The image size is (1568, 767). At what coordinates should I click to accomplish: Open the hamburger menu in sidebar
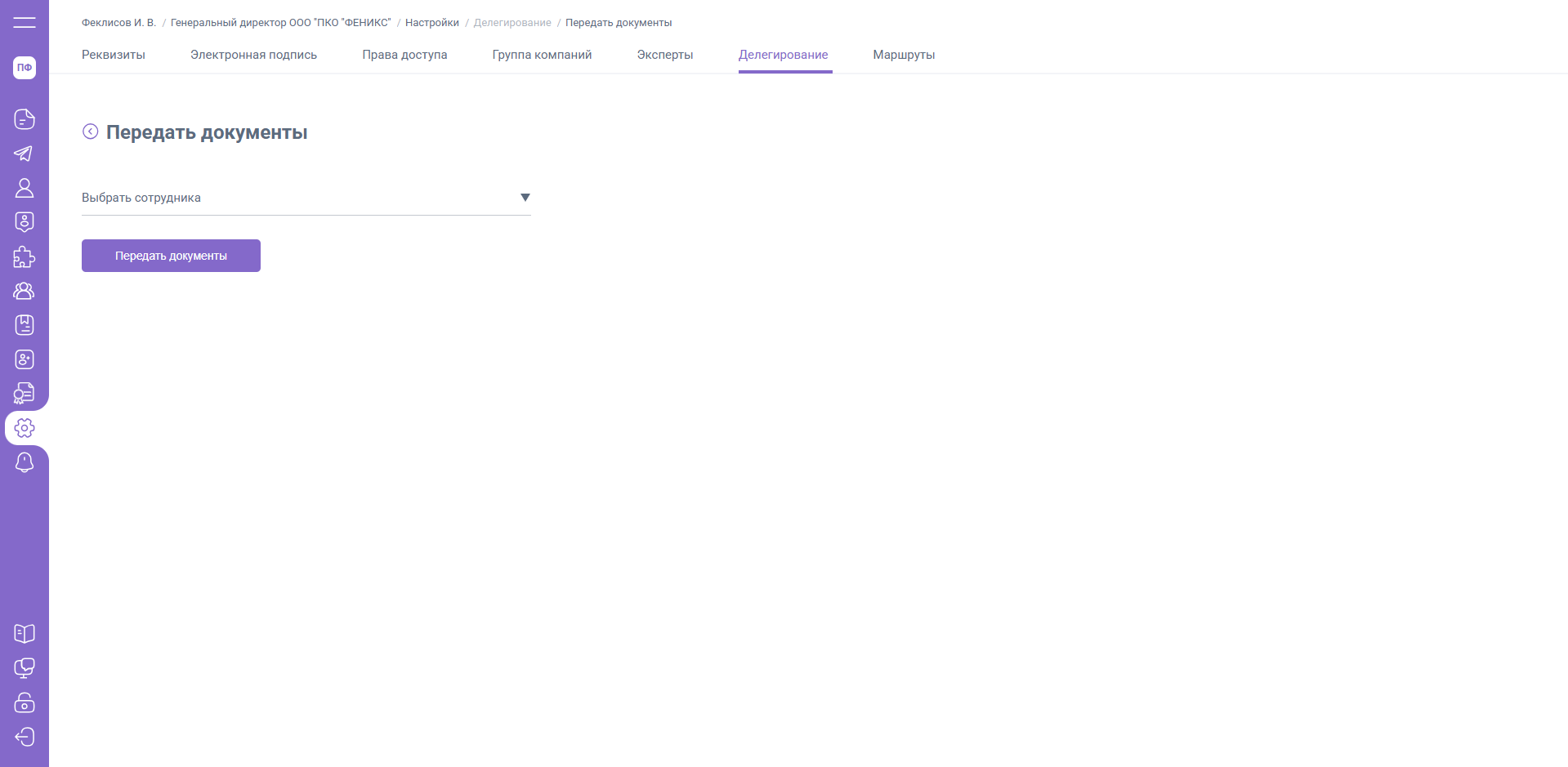(x=25, y=22)
